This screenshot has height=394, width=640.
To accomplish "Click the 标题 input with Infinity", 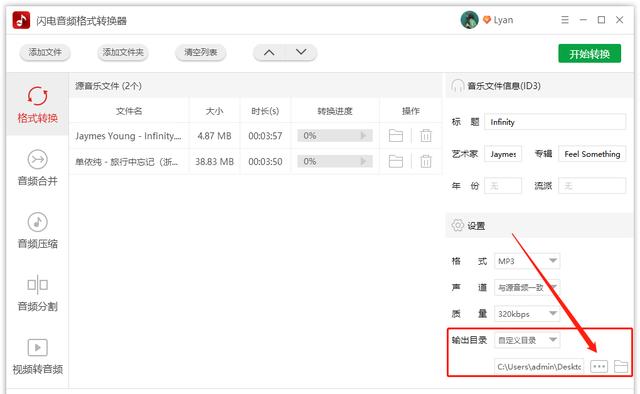I will point(555,122).
